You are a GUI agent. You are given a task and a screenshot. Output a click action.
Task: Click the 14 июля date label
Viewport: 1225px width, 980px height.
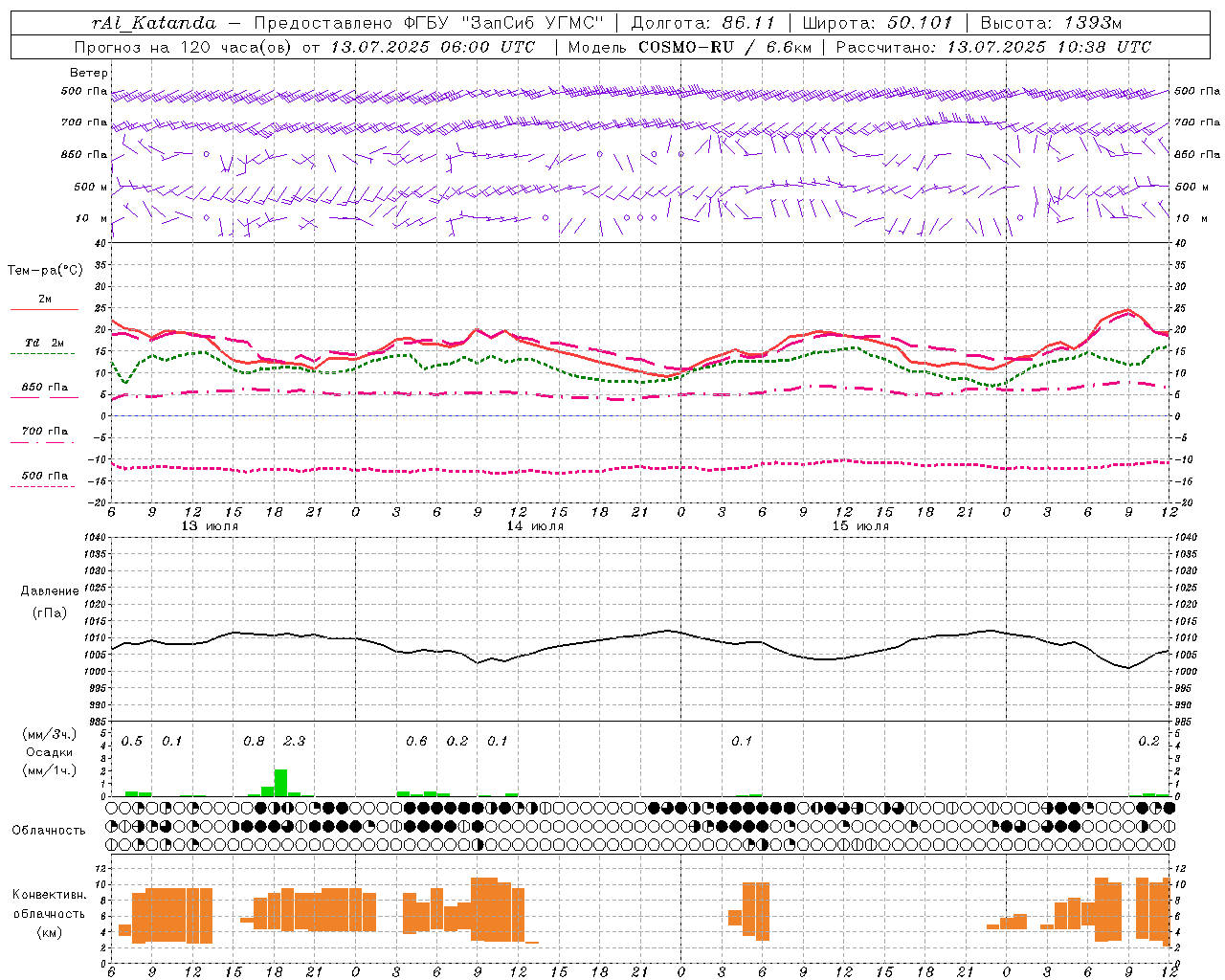535,526
